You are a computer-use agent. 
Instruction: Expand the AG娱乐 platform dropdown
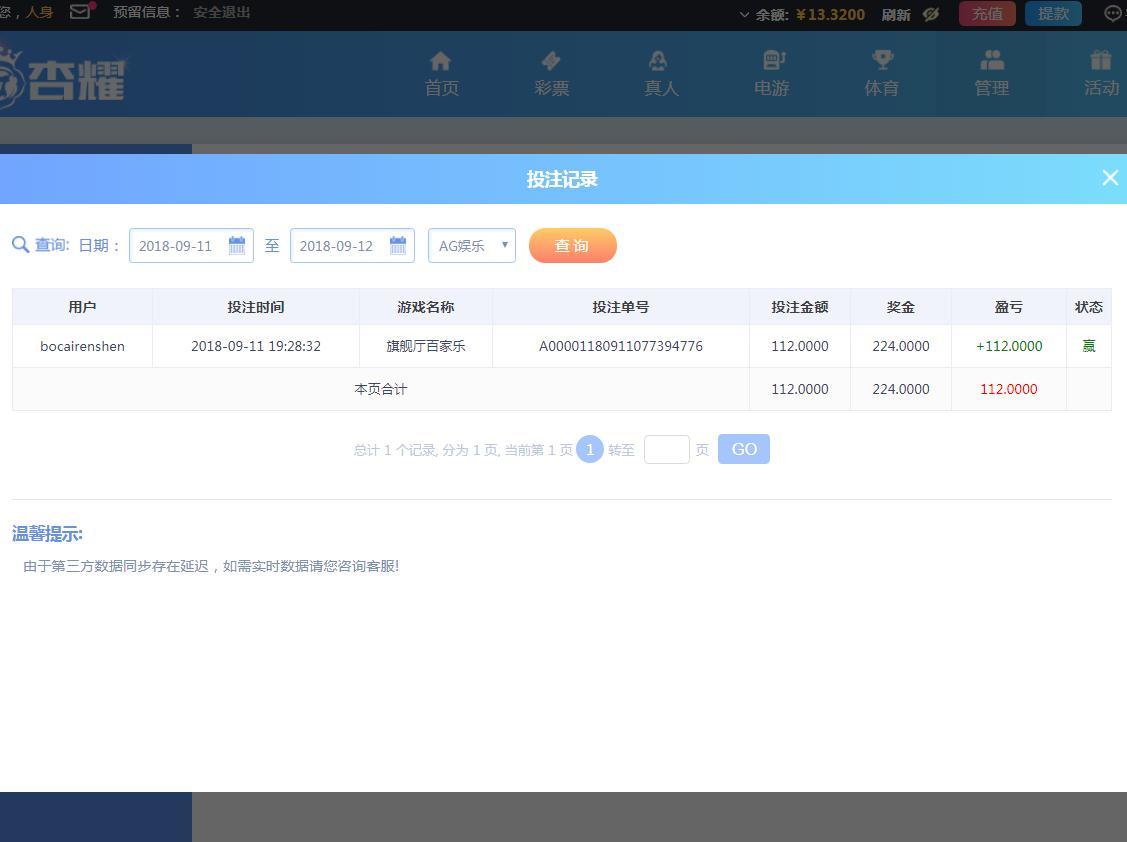click(x=472, y=245)
